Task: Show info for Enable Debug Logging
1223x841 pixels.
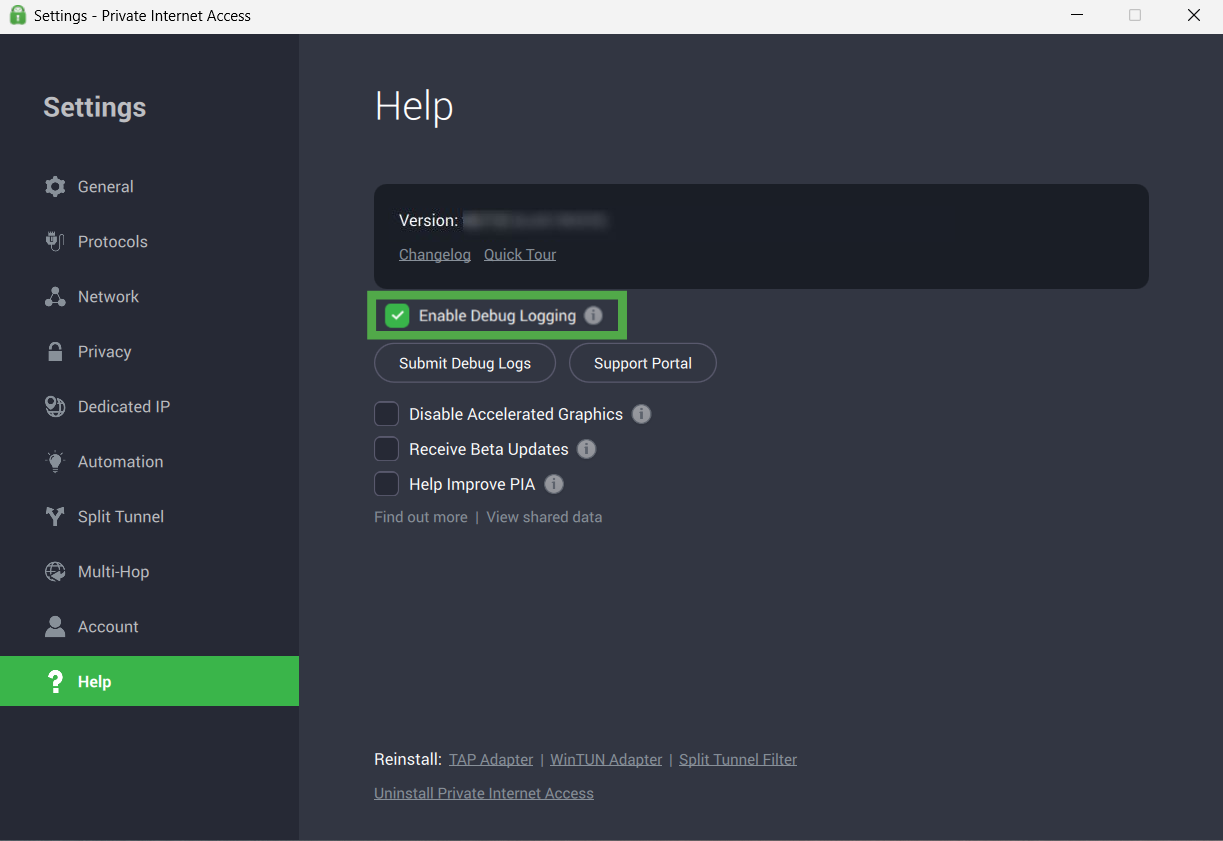Action: click(x=593, y=316)
